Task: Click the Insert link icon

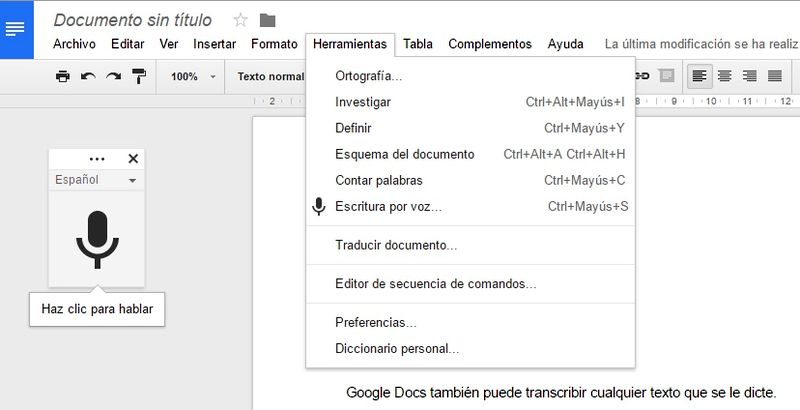Action: 642,76
